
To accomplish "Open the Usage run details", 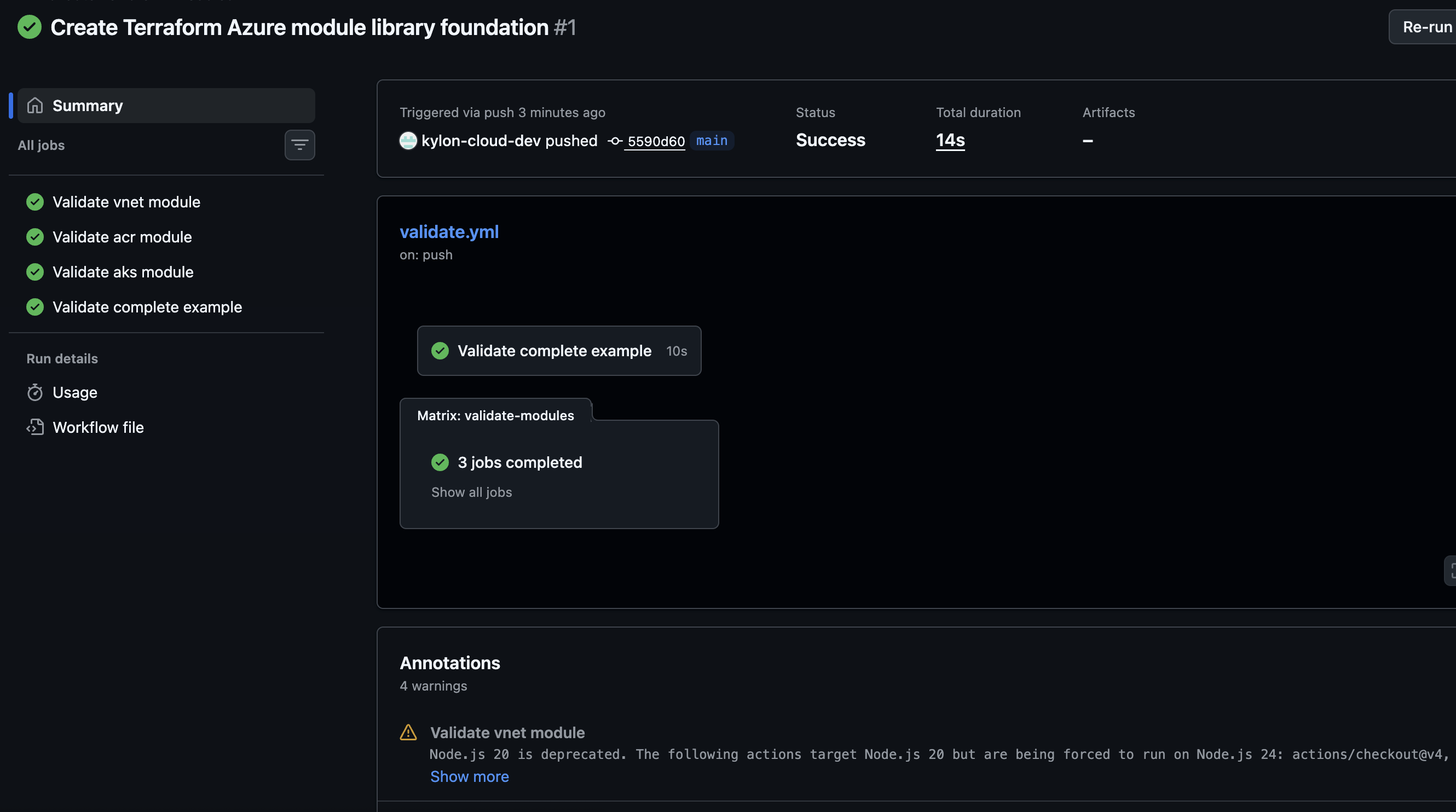I will point(74,392).
